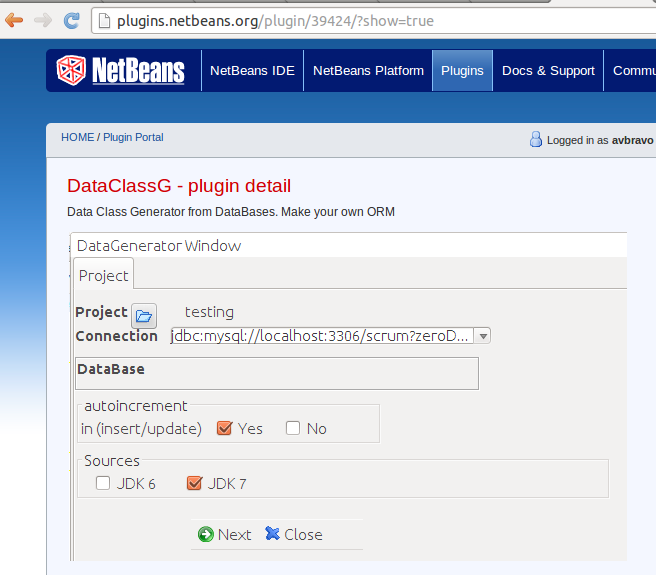Go to the HOME breadcrumb link

pyautogui.click(x=77, y=137)
